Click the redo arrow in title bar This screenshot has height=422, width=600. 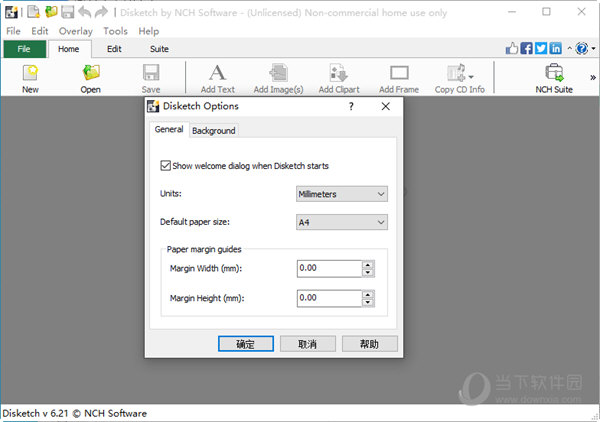coord(101,12)
